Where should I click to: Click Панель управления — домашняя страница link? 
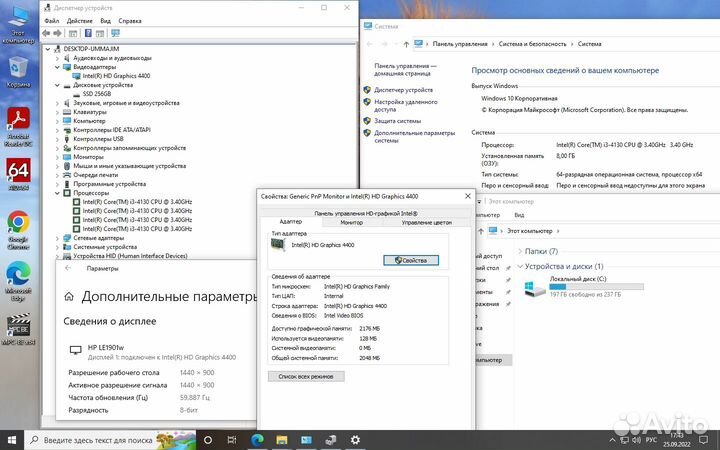405,69
